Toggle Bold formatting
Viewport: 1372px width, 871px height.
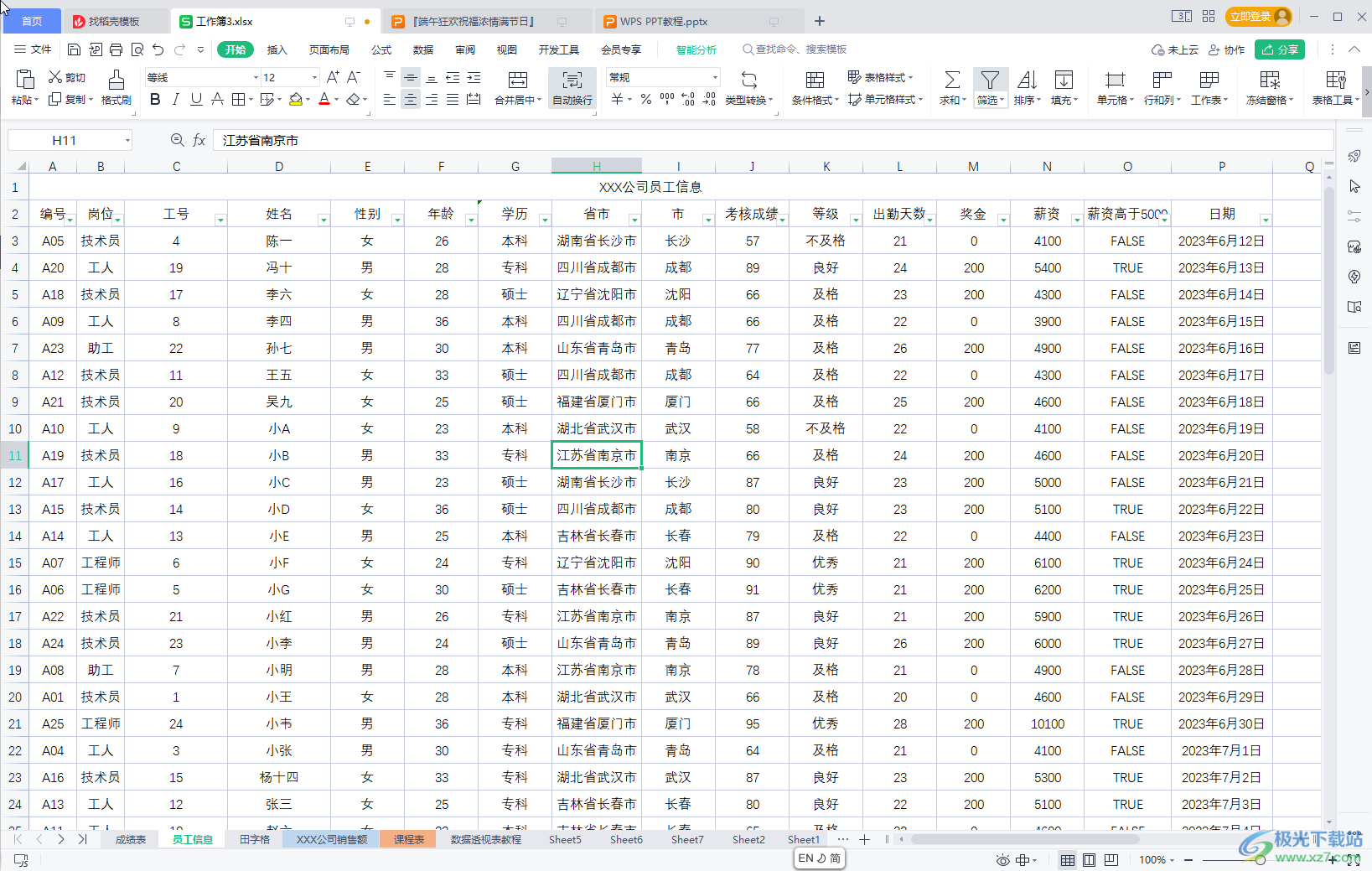point(155,99)
